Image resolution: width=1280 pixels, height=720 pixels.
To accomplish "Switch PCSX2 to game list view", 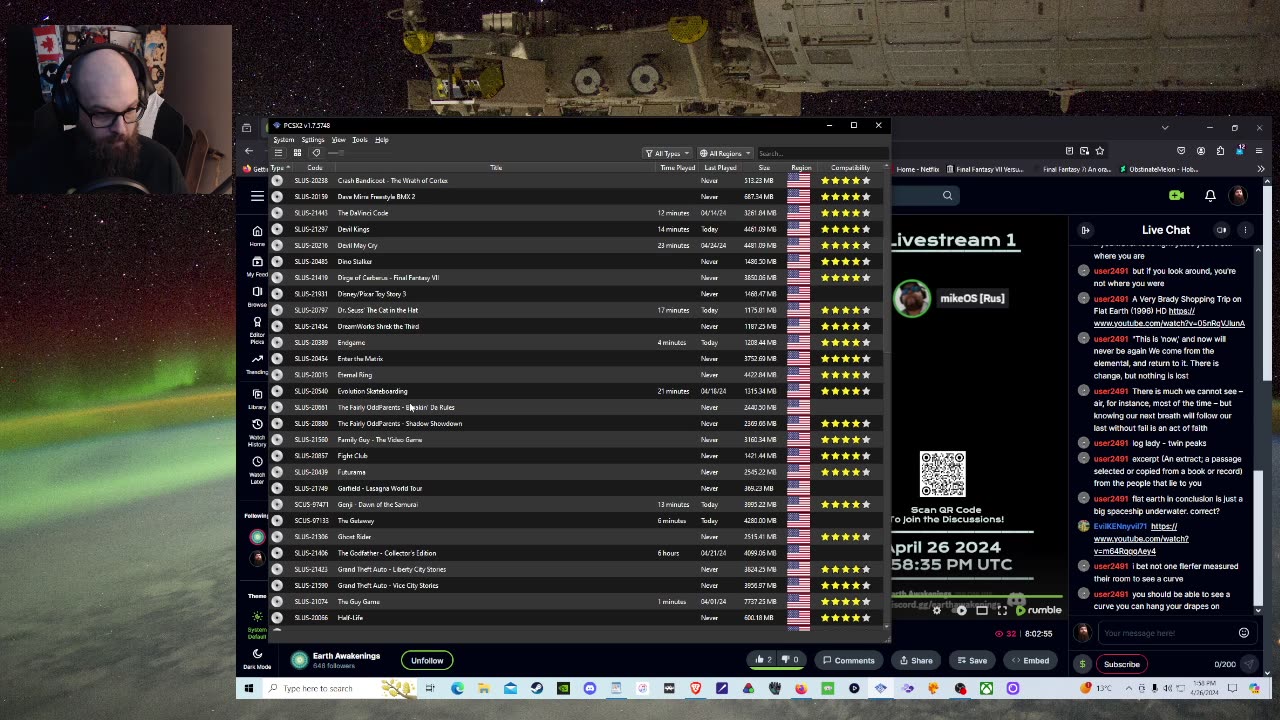I will (278, 153).
